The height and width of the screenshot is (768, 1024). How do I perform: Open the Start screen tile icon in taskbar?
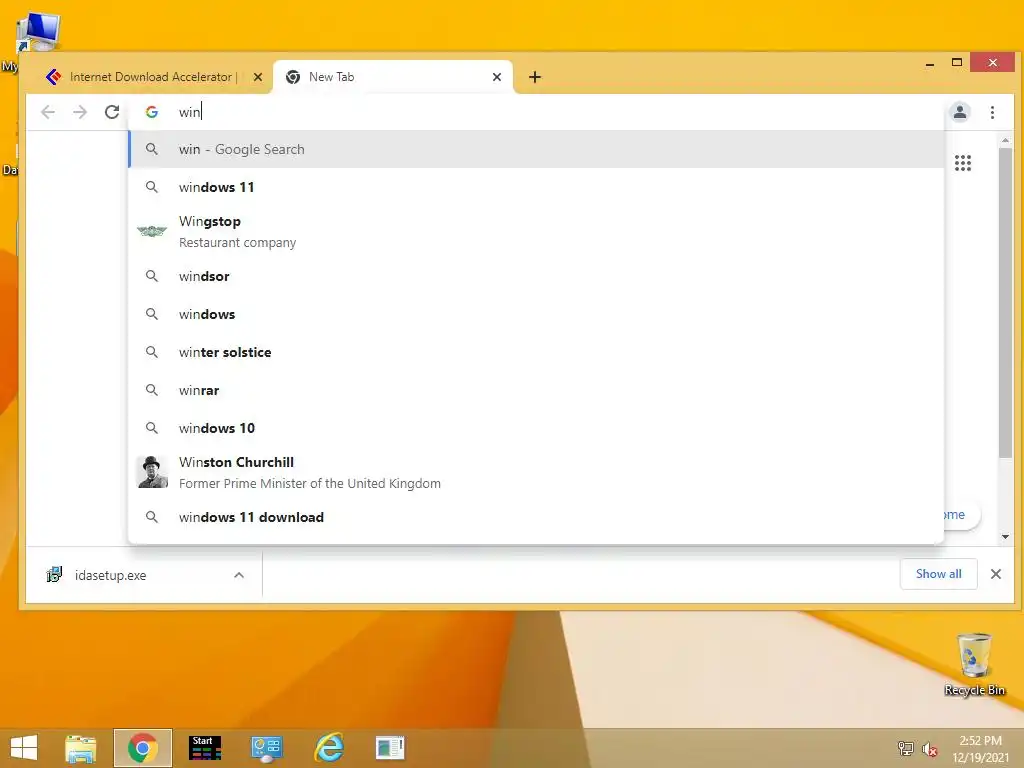point(204,748)
